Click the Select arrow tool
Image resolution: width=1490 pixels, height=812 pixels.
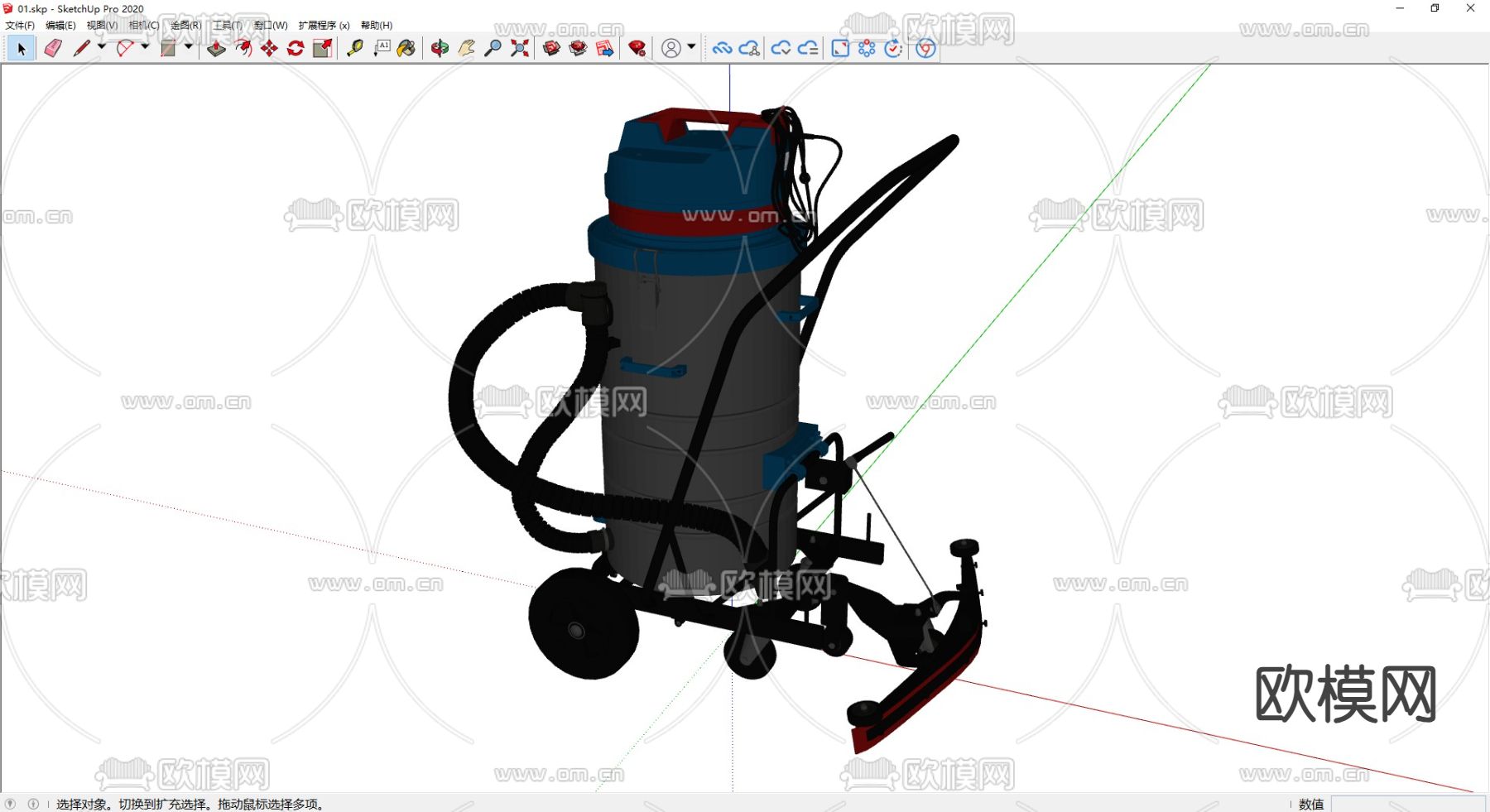pyautogui.click(x=22, y=49)
